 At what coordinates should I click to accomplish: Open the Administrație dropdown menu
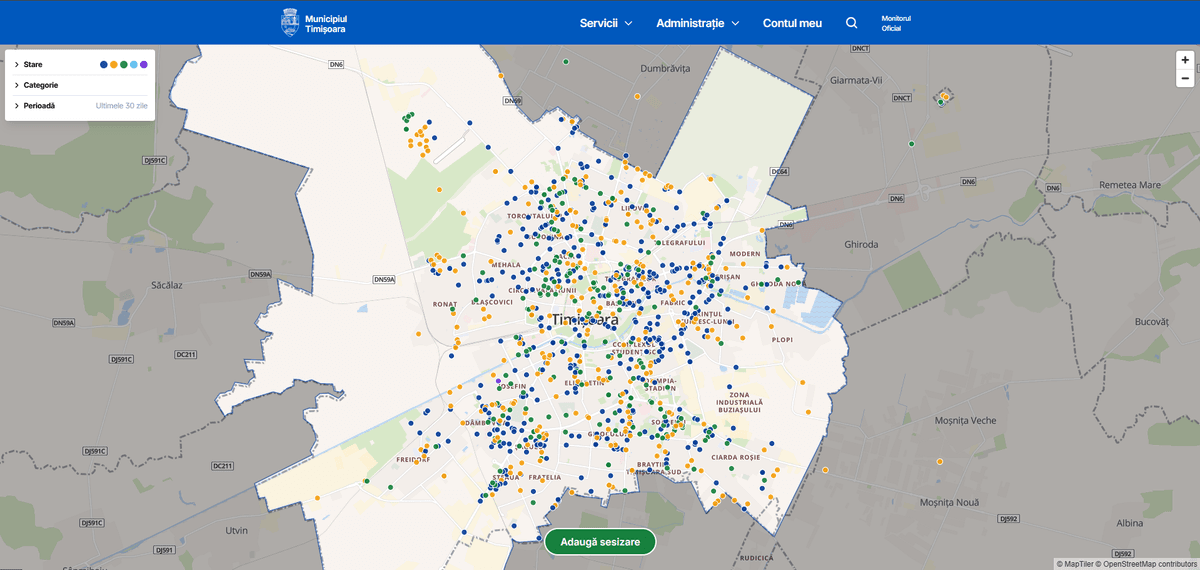(x=697, y=23)
